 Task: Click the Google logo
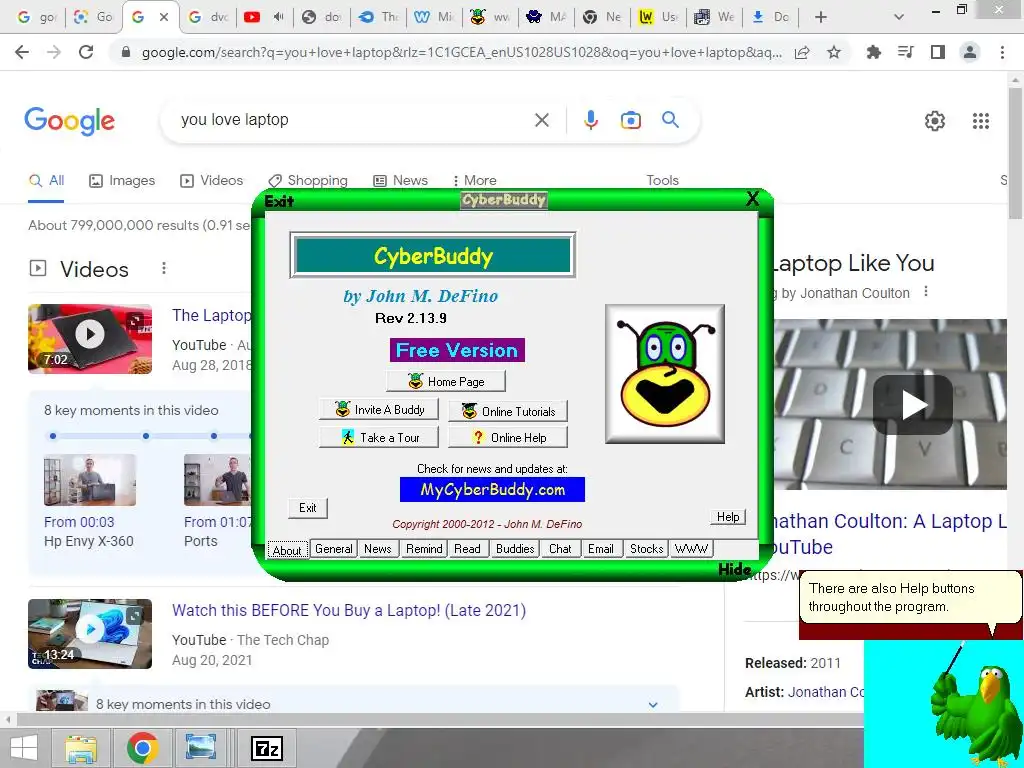click(69, 121)
